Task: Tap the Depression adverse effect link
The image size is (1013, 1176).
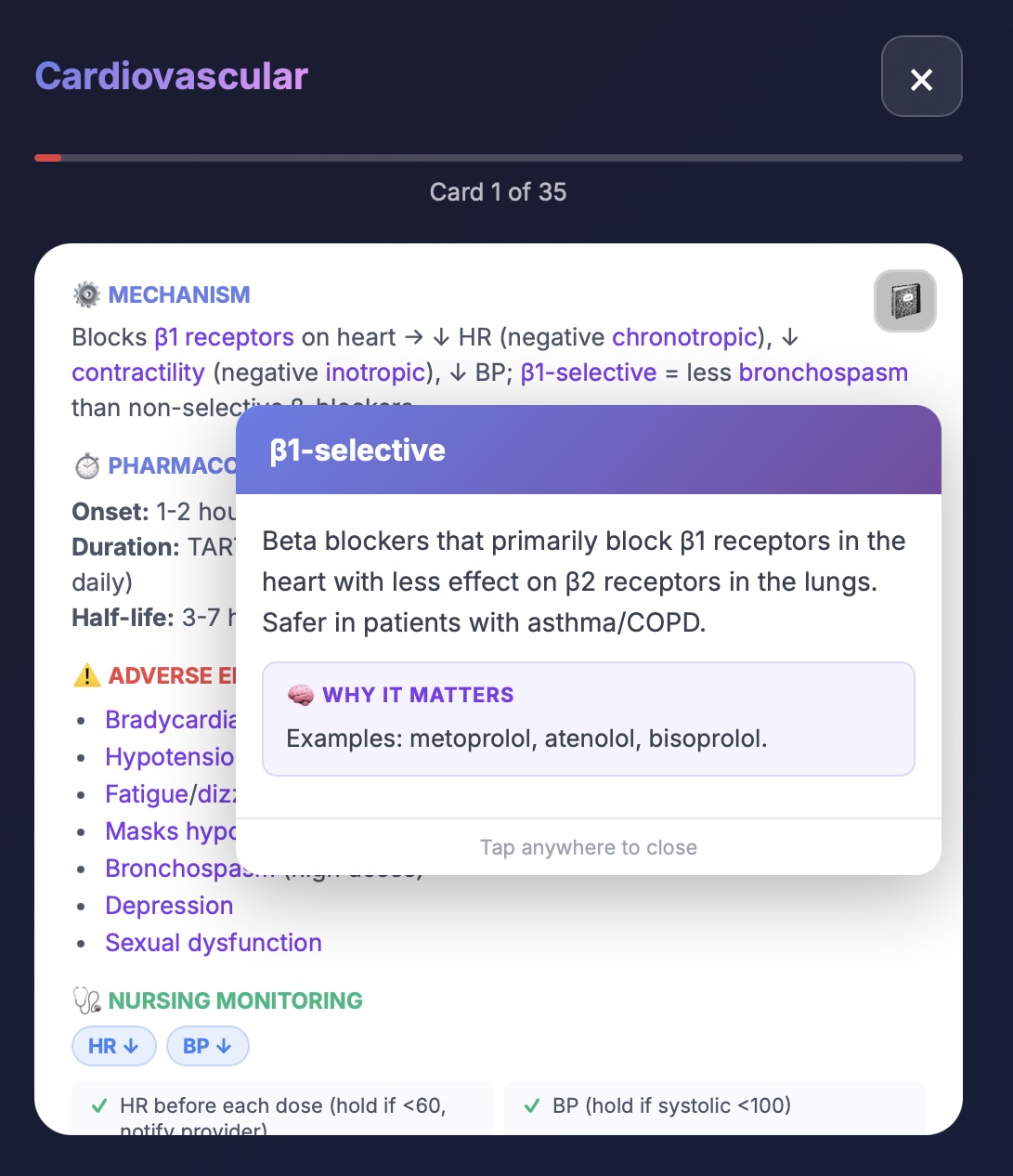Action: (169, 906)
